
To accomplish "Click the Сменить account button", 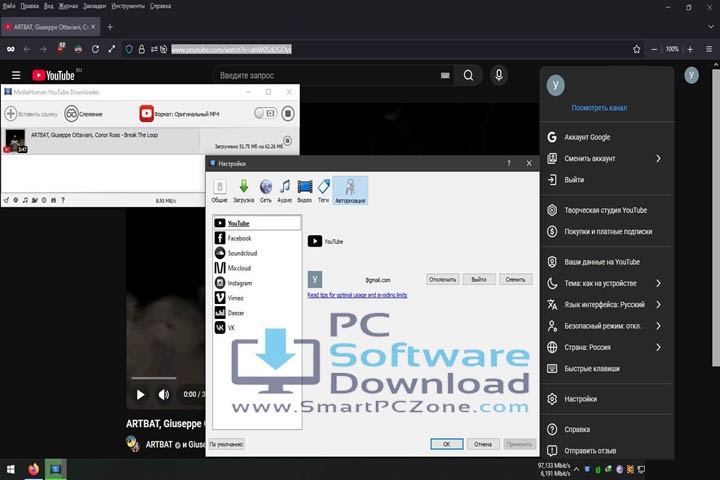I will (515, 279).
